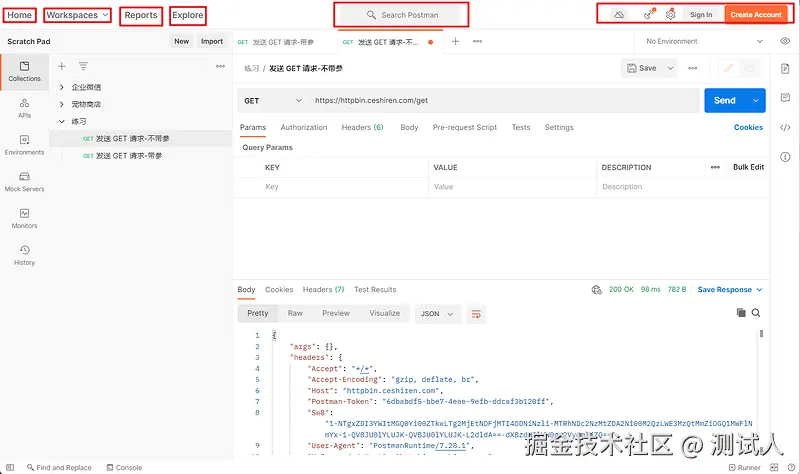Click the two-pane layout icon in status bar
This screenshot has width=800, height=474.
[774, 467]
